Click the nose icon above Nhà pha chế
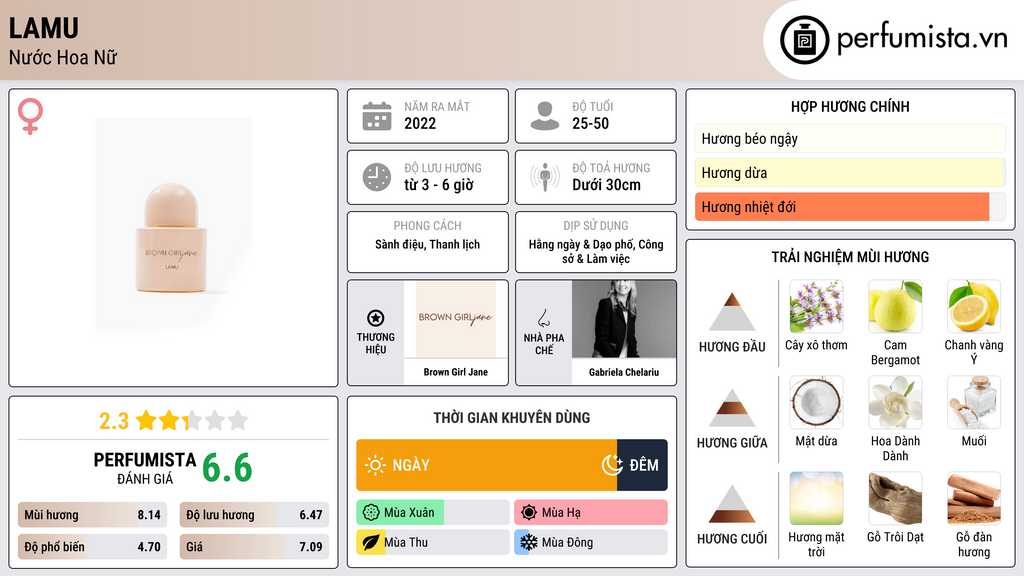 (543, 319)
